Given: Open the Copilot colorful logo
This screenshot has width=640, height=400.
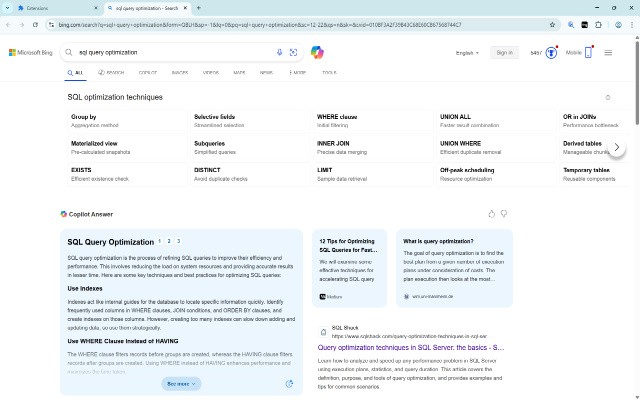Looking at the screenshot, I should (x=317, y=52).
